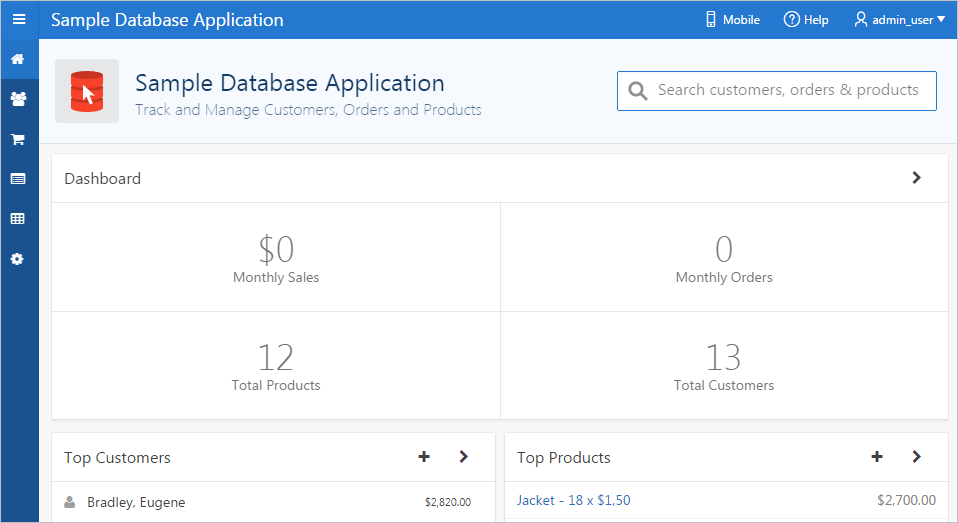The image size is (958, 523).
Task: Click the Mobile link in header
Action: click(732, 20)
